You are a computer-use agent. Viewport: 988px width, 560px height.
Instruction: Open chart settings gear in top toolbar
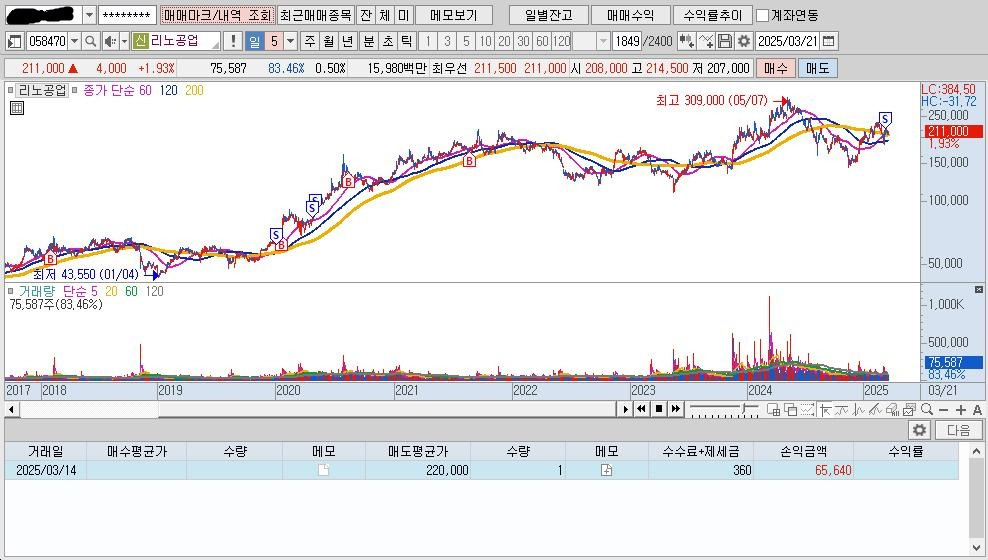[743, 41]
